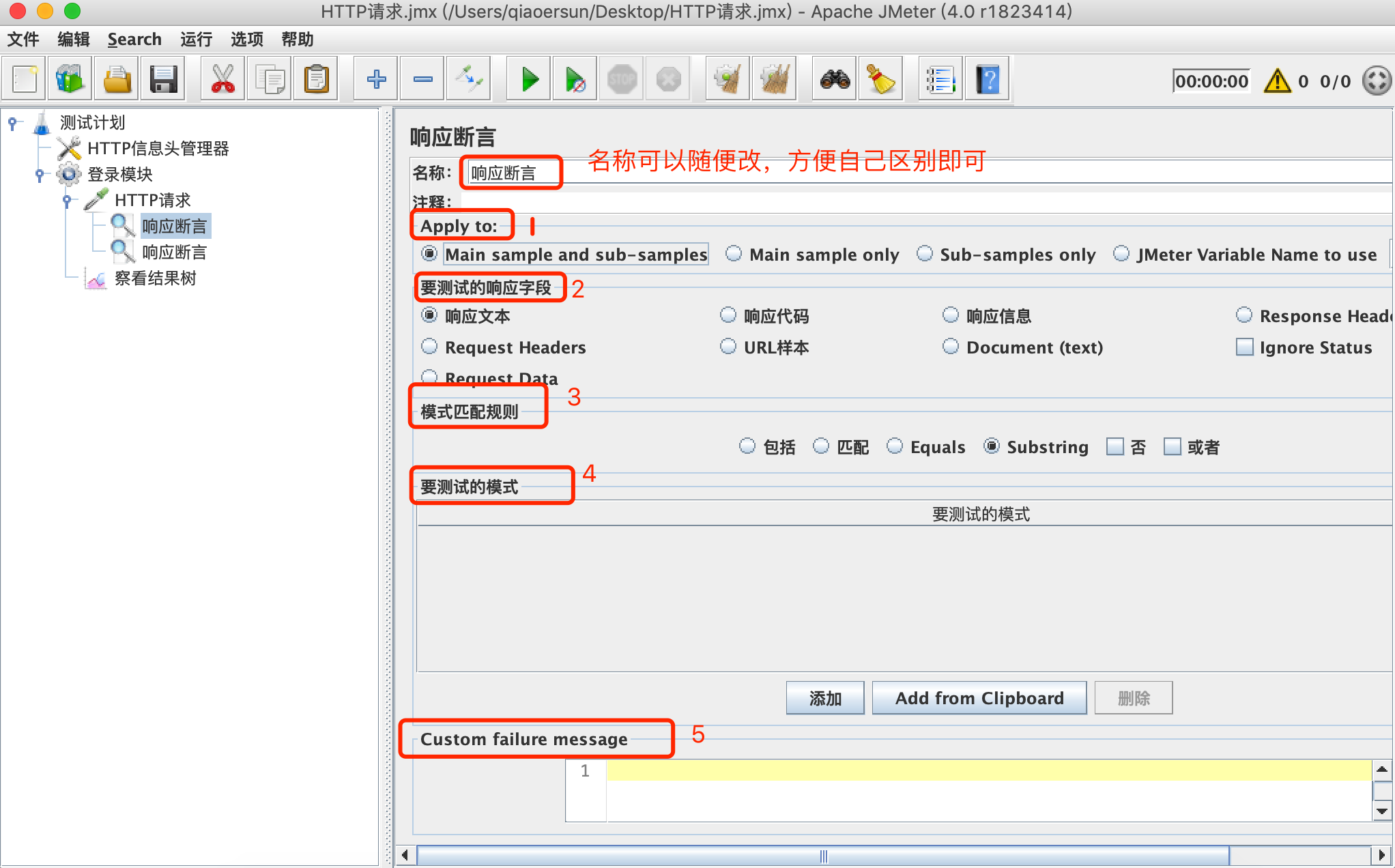
Task: Click the binoculars Search icon
Action: (835, 80)
